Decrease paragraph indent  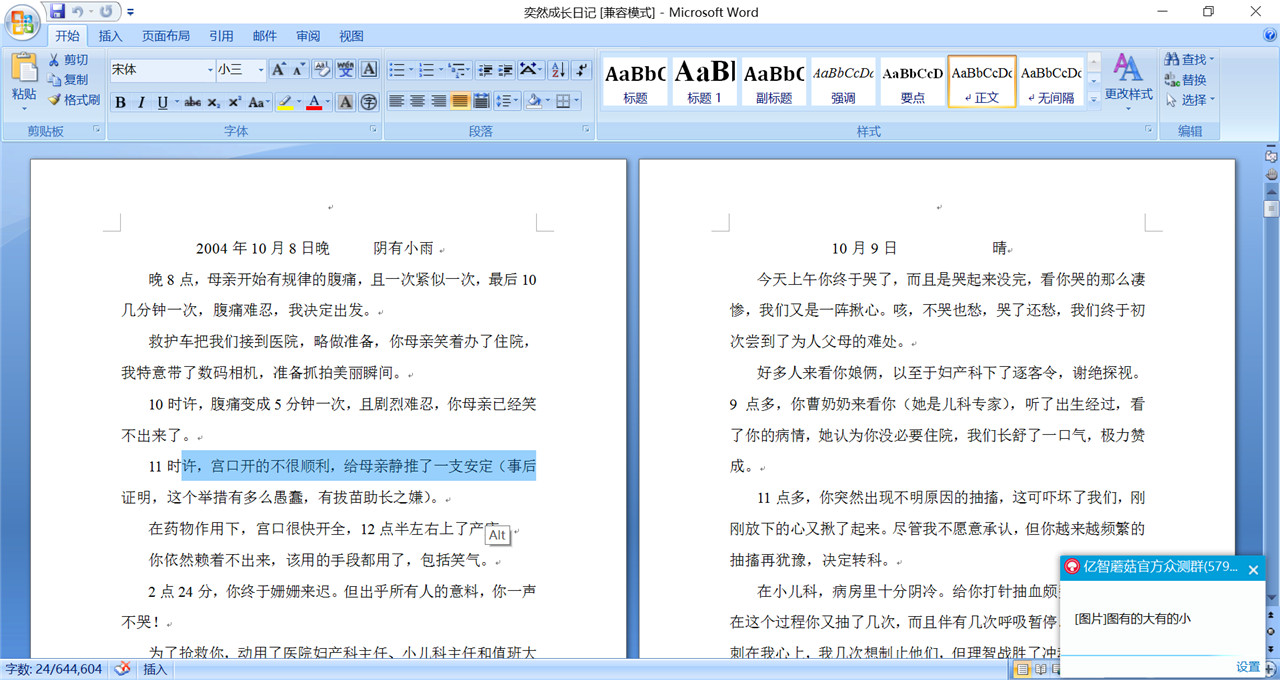click(486, 70)
